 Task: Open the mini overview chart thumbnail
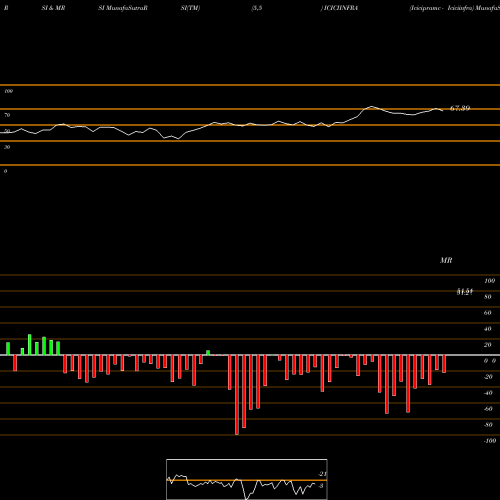[x=247, y=479]
